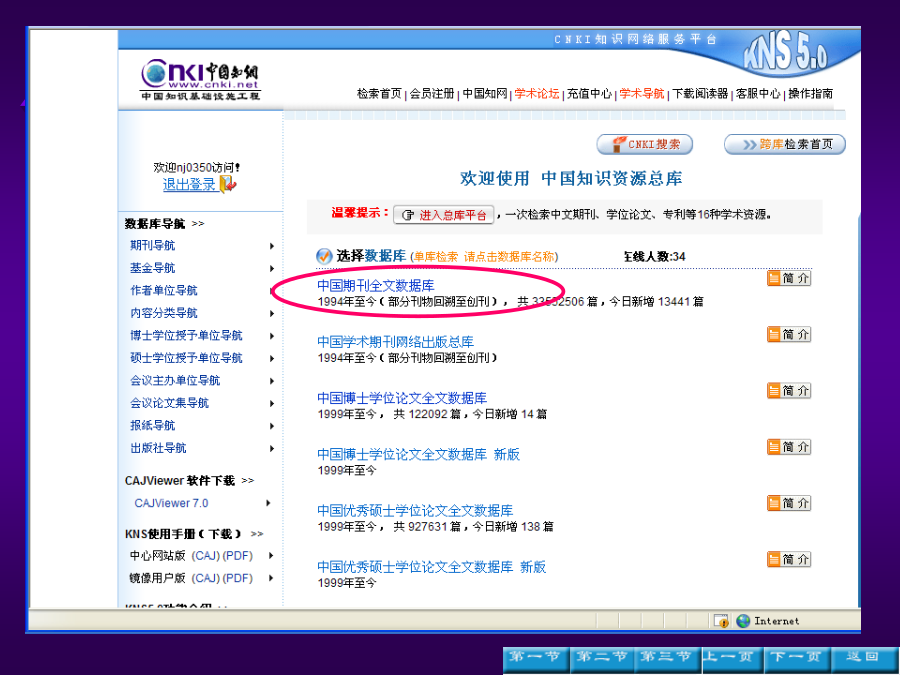This screenshot has width=900, height=675.
Task: Select 作者单位导航 in sidebar
Action: (x=164, y=290)
